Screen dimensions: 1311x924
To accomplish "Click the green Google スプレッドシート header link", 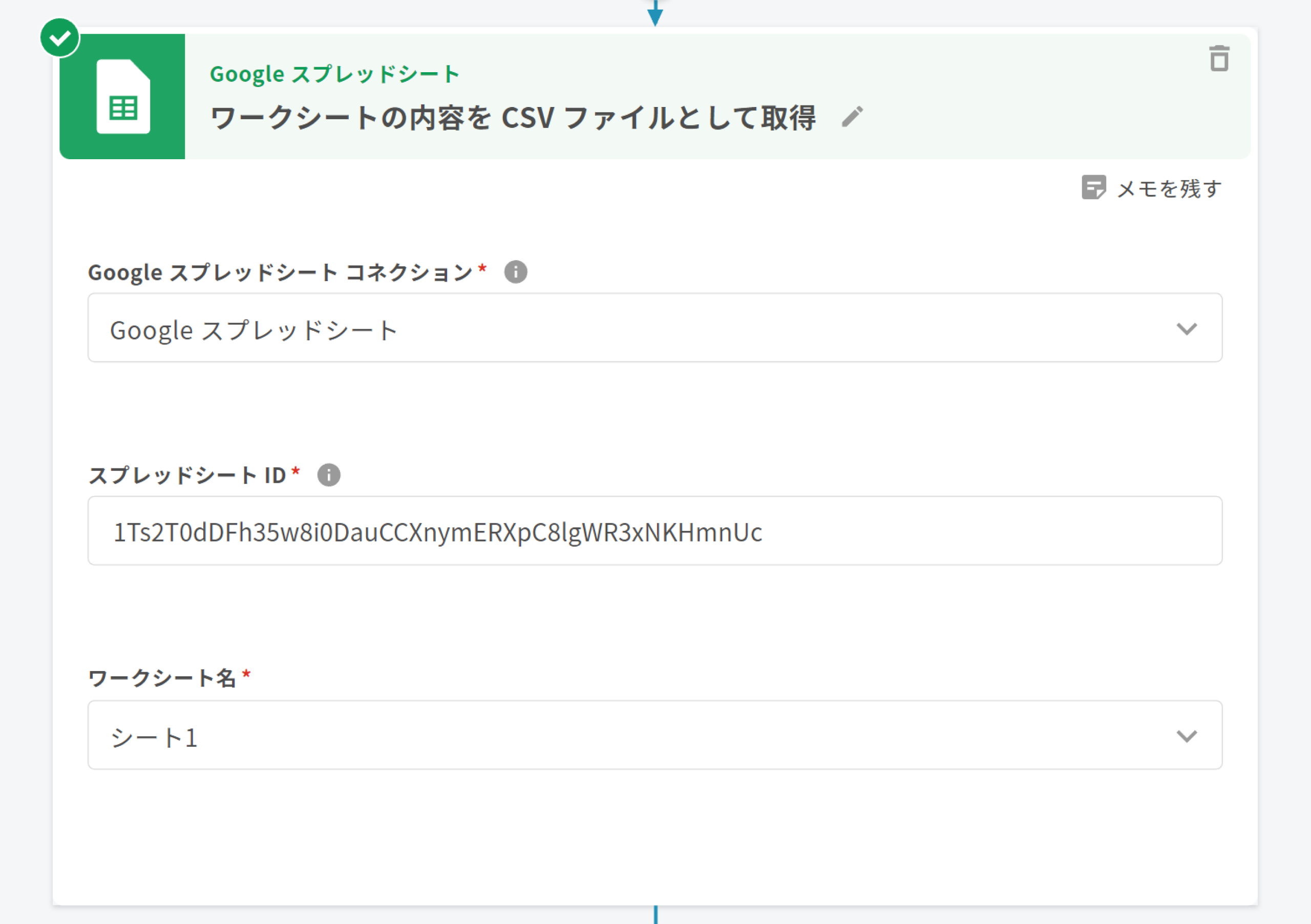I will [334, 74].
